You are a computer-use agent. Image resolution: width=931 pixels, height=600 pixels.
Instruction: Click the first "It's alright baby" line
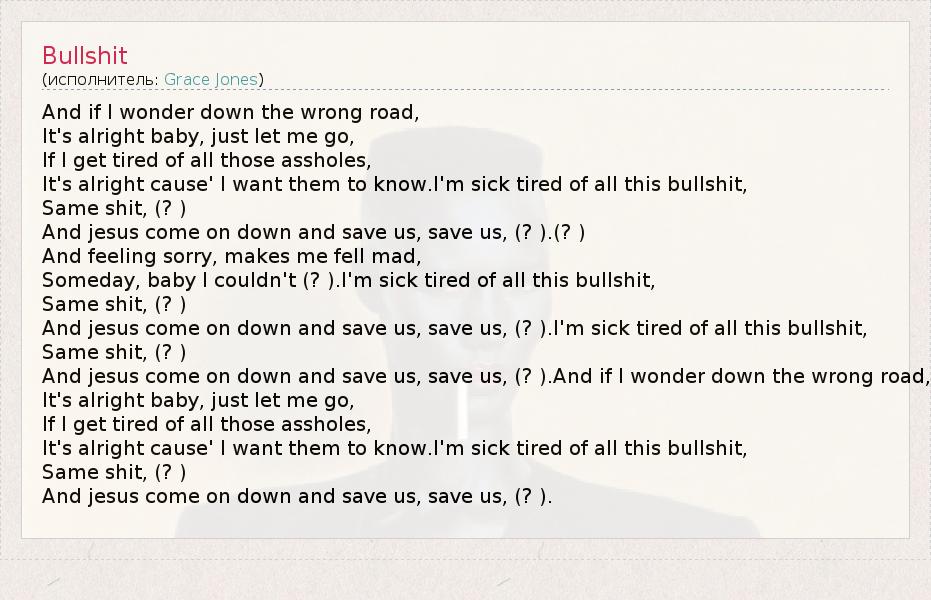pos(198,136)
